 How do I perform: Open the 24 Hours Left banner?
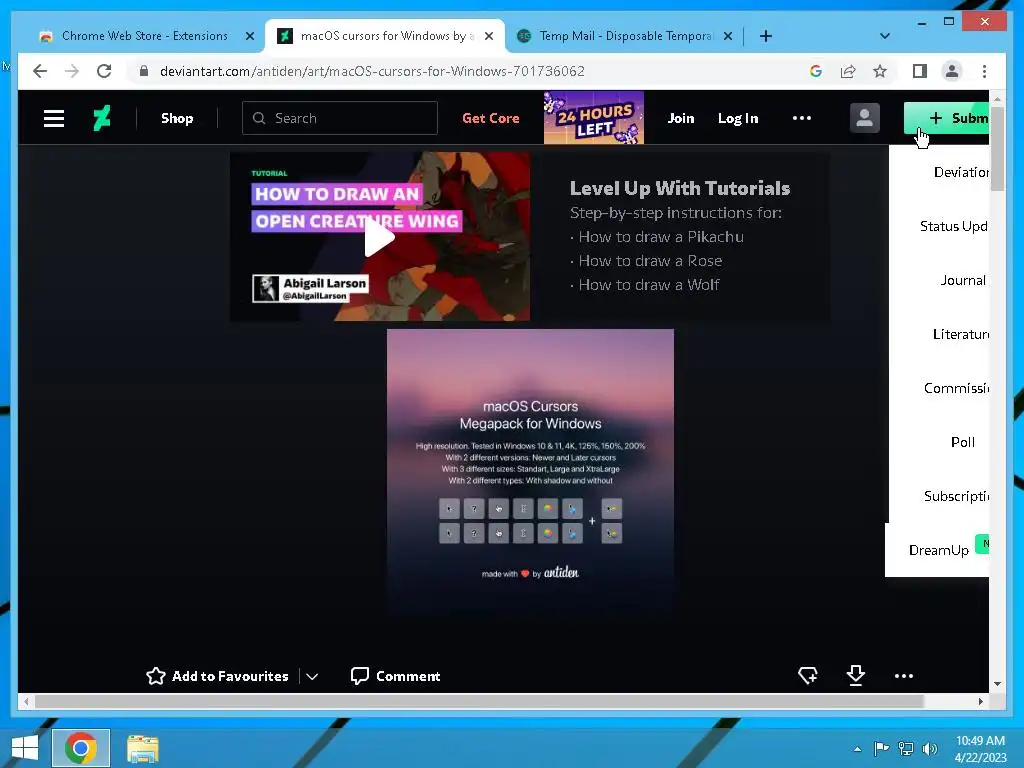coord(594,118)
